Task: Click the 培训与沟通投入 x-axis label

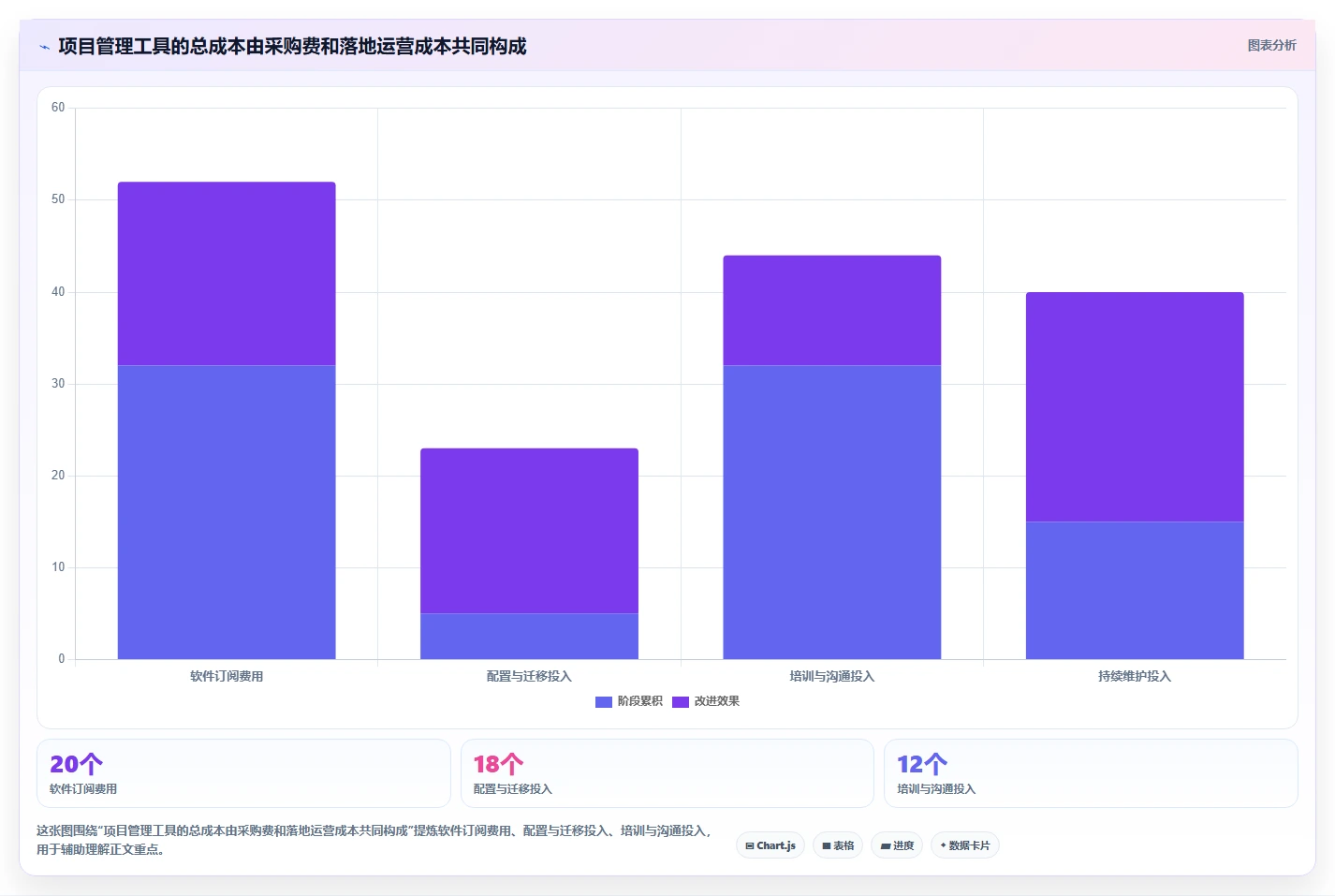Action: pyautogui.click(x=832, y=676)
